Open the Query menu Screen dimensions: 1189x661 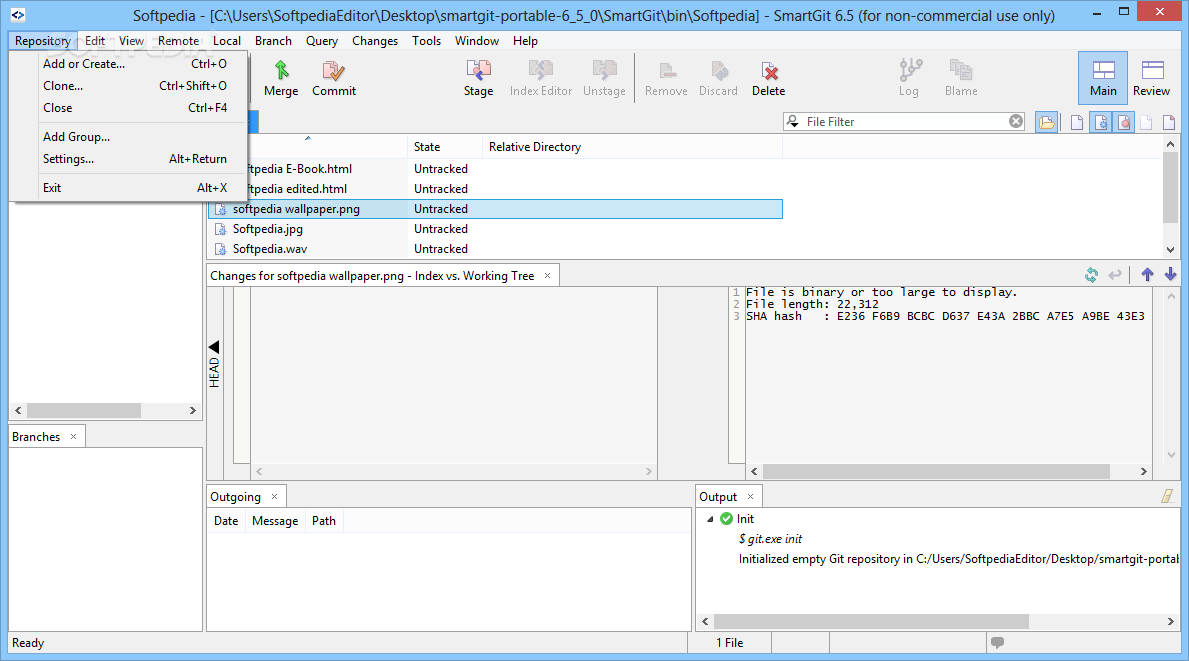point(322,41)
